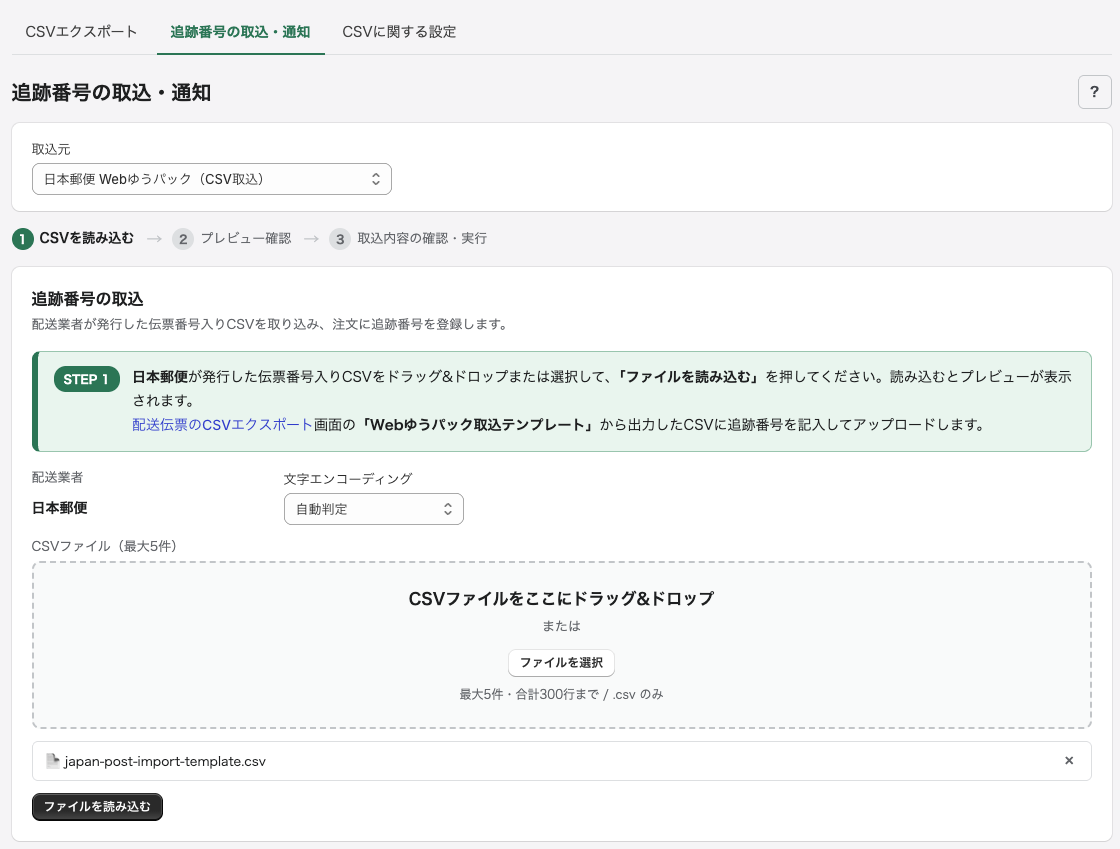Open the 文字エンコーディング dropdown
Viewport: 1120px width, 849px height.
[x=374, y=509]
